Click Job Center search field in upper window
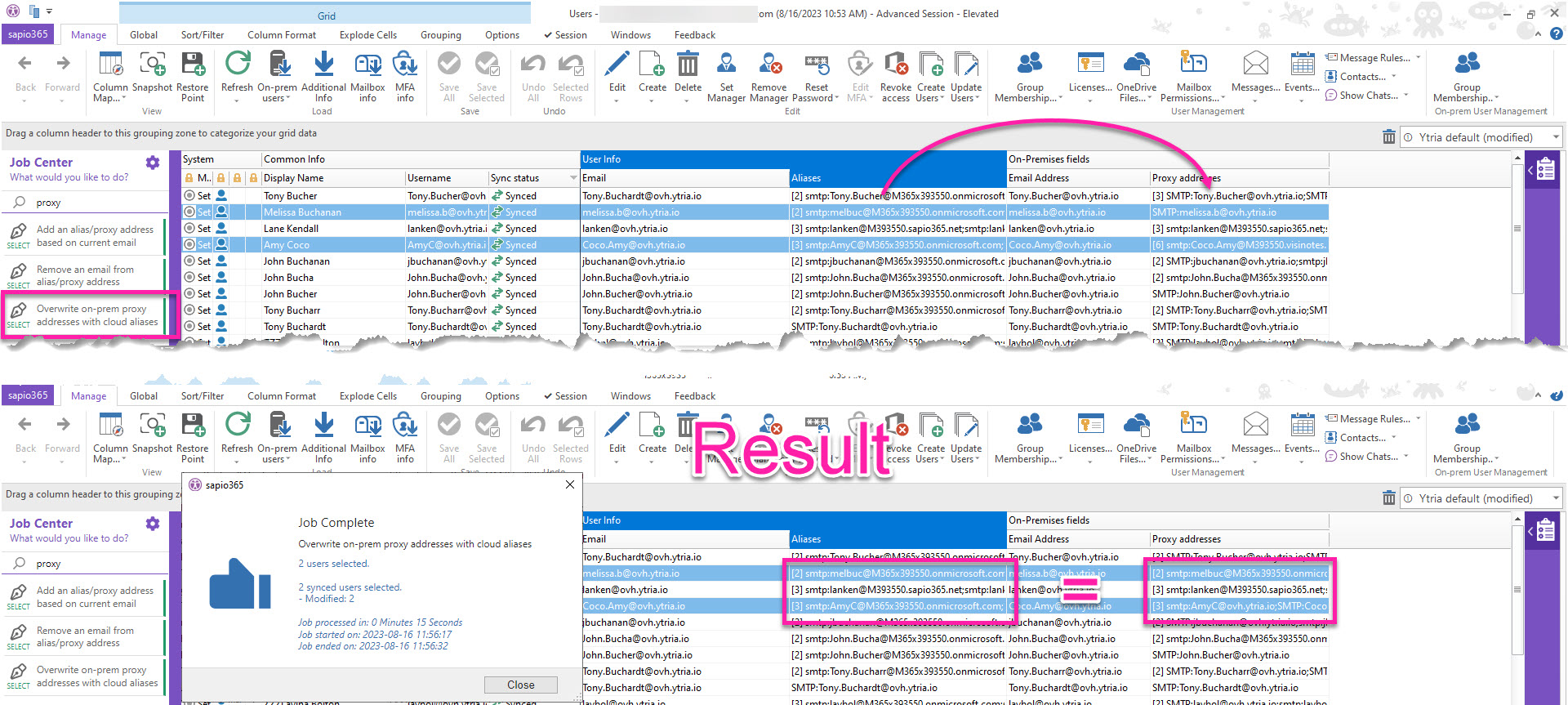Viewport: 1568px width, 705px height. click(87, 203)
